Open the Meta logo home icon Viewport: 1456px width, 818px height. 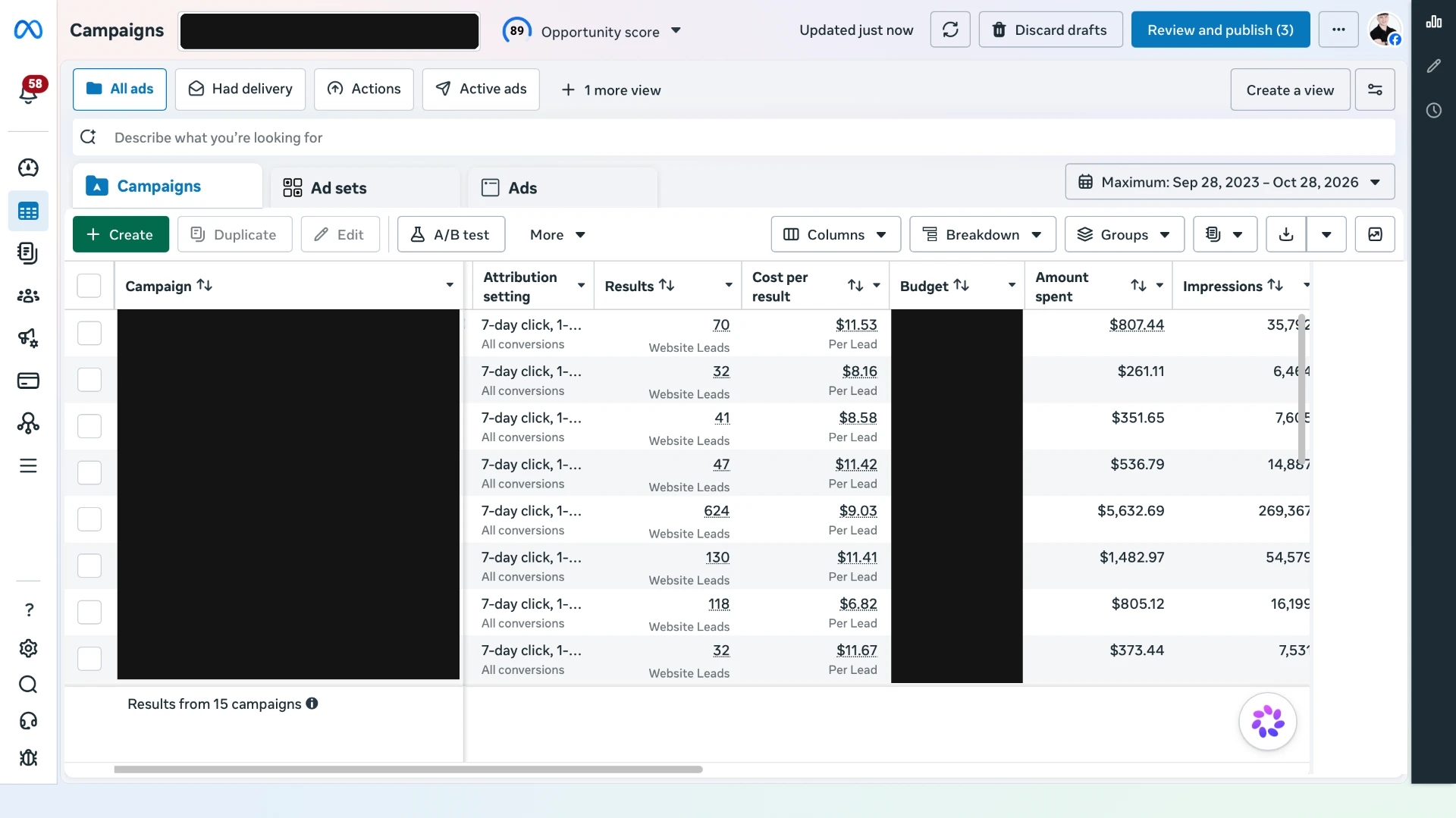(28, 30)
